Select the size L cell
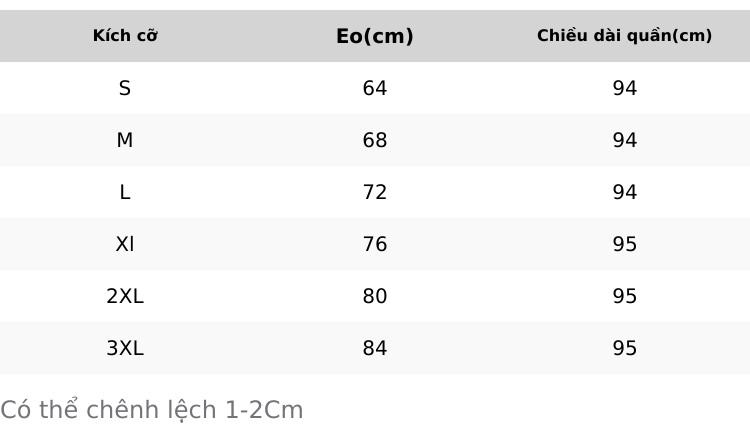Screen dimensions: 750x446 (125, 192)
